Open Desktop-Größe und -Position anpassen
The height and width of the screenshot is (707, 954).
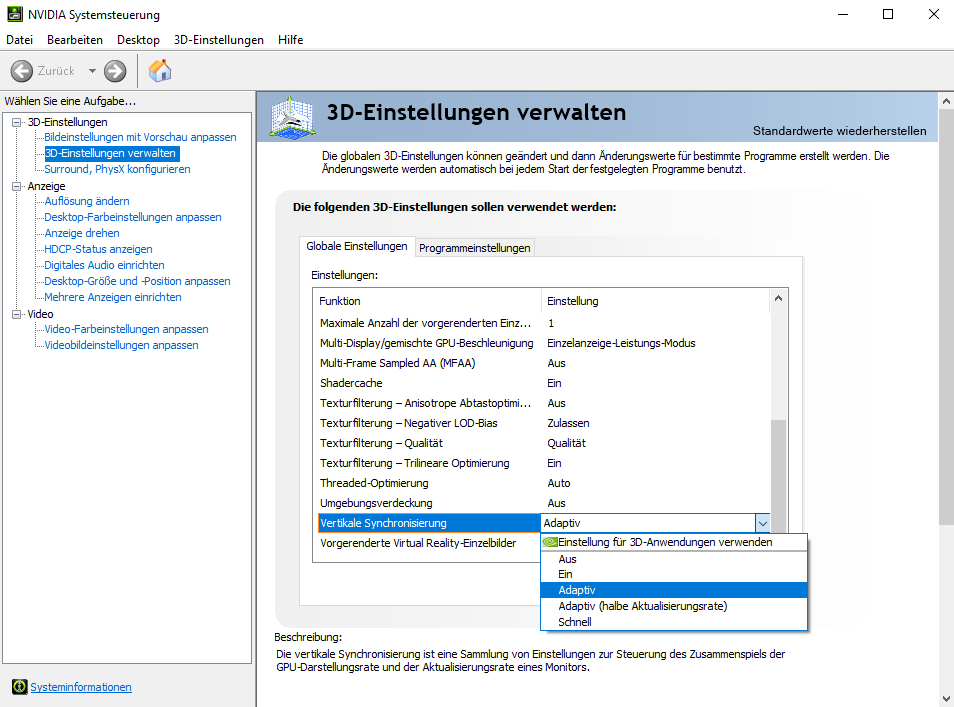click(x=137, y=281)
